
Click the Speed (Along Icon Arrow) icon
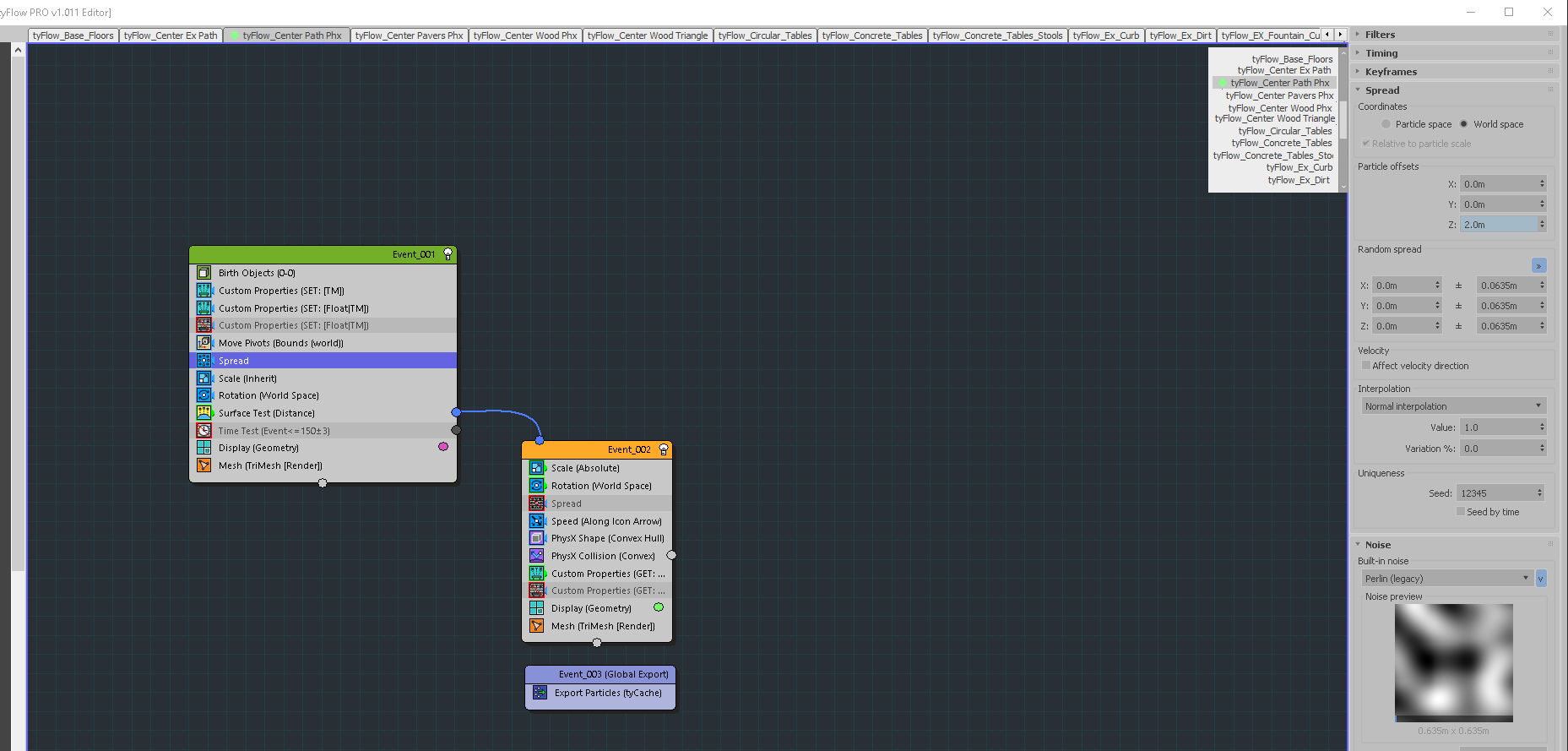[536, 521]
